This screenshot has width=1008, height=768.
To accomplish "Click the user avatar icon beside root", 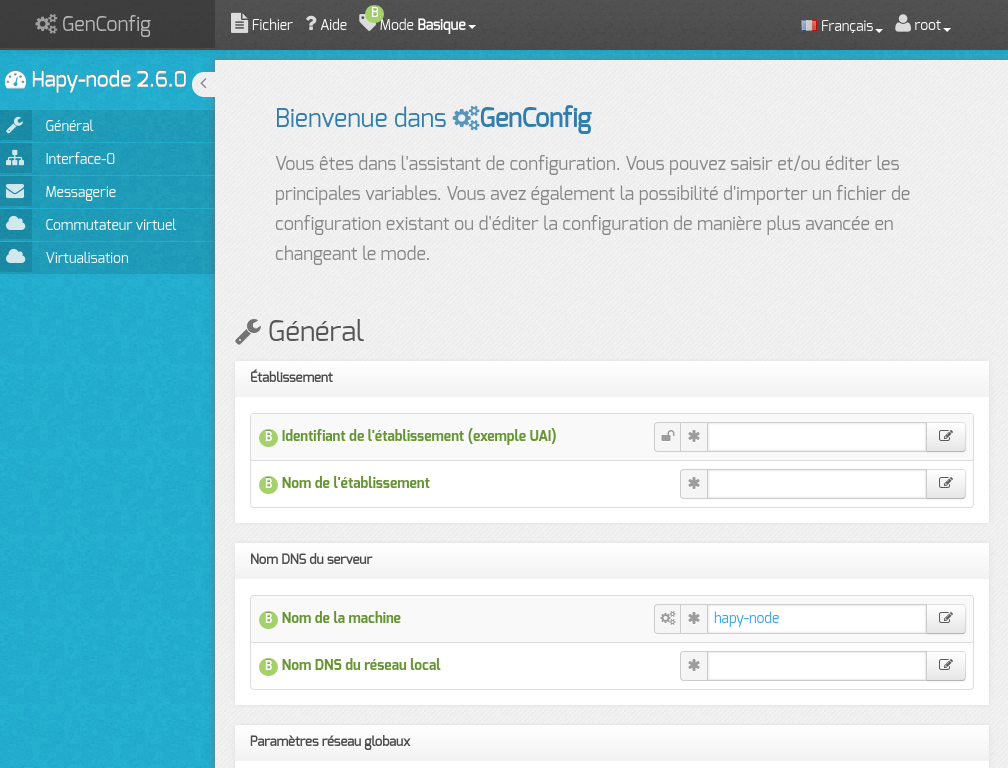I will 903,23.
